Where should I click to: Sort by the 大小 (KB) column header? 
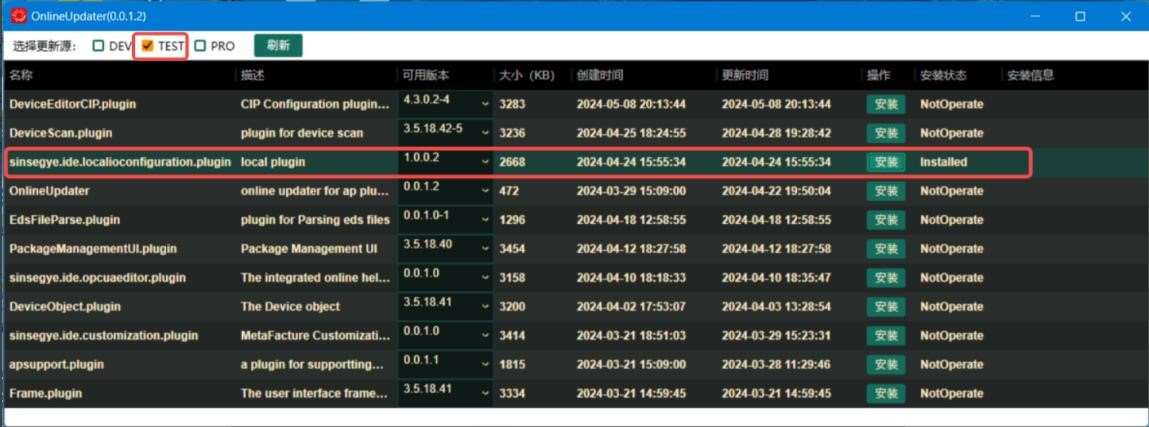tap(526, 75)
